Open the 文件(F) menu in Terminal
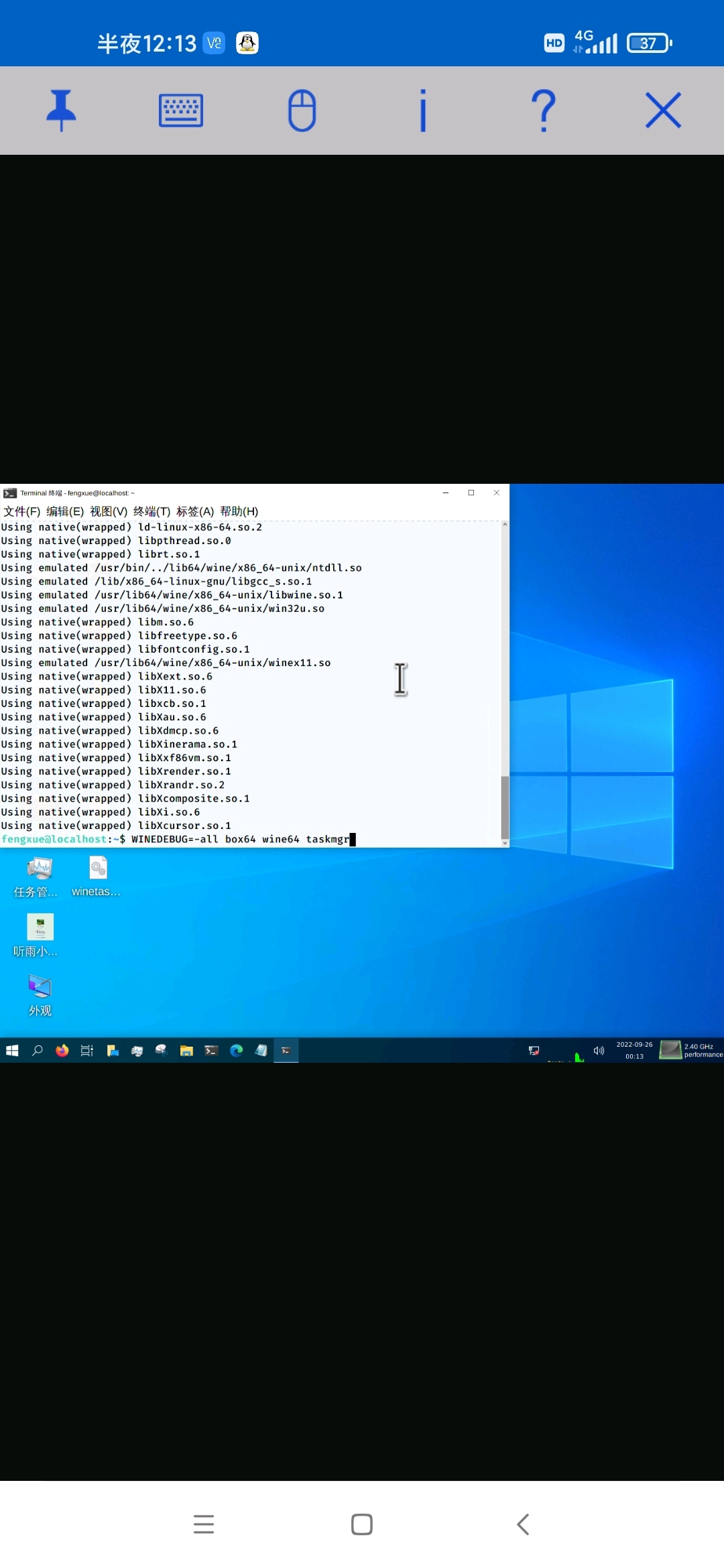This screenshot has width=724, height=1568. pos(22,511)
